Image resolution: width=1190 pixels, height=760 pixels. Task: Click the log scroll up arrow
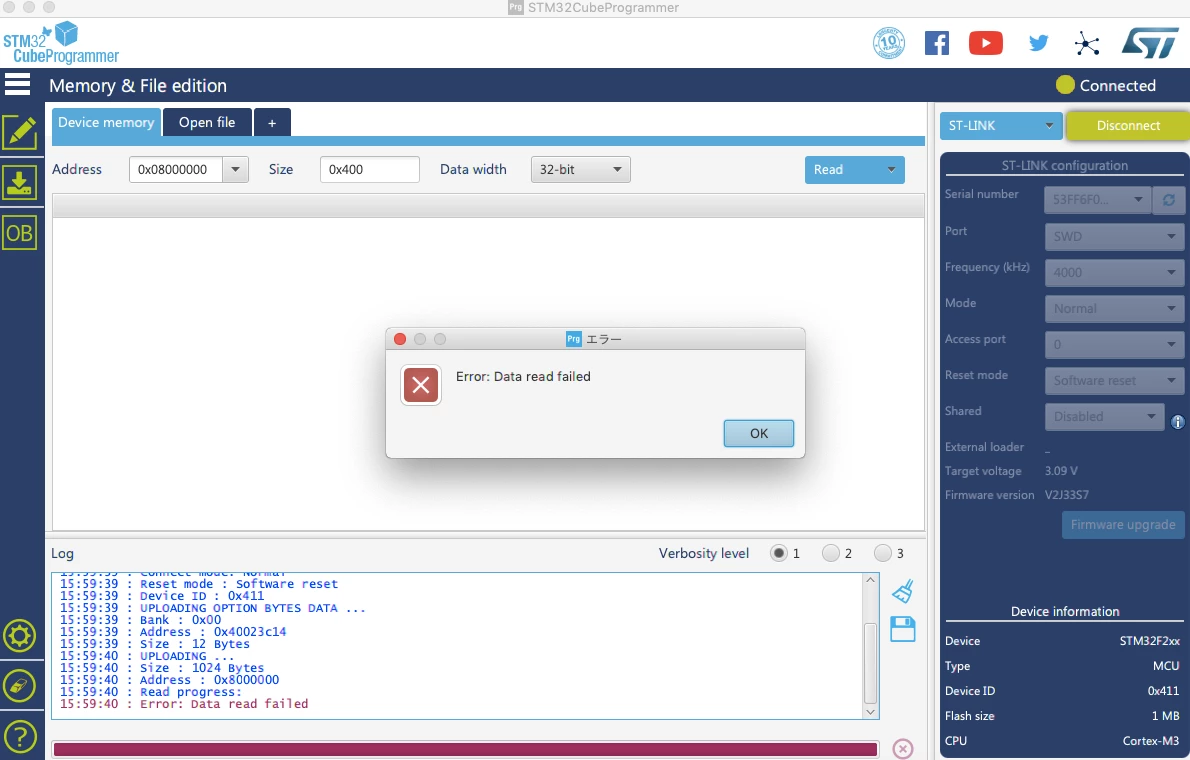pos(870,580)
